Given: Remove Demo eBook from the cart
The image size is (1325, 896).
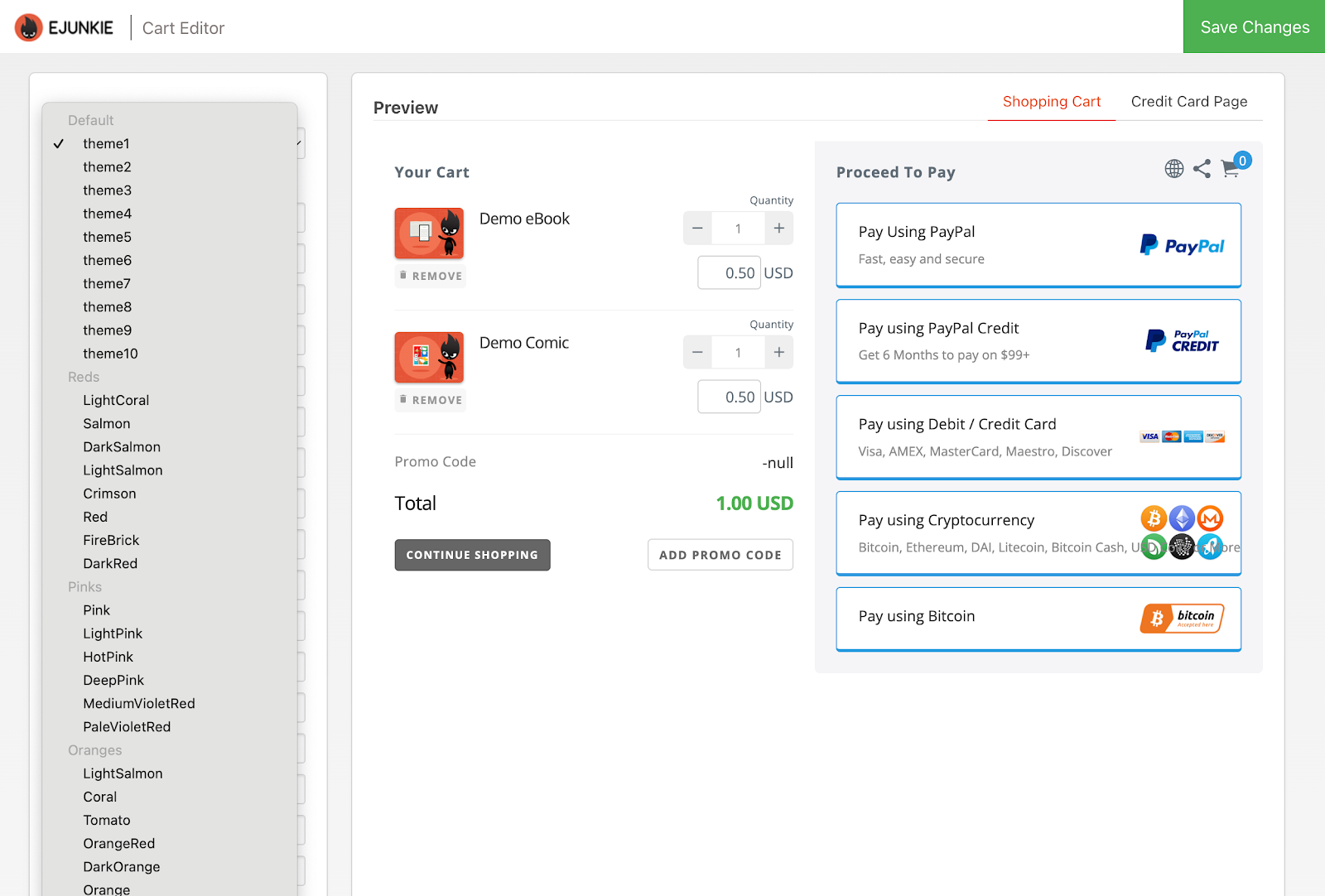Looking at the screenshot, I should 431,276.
